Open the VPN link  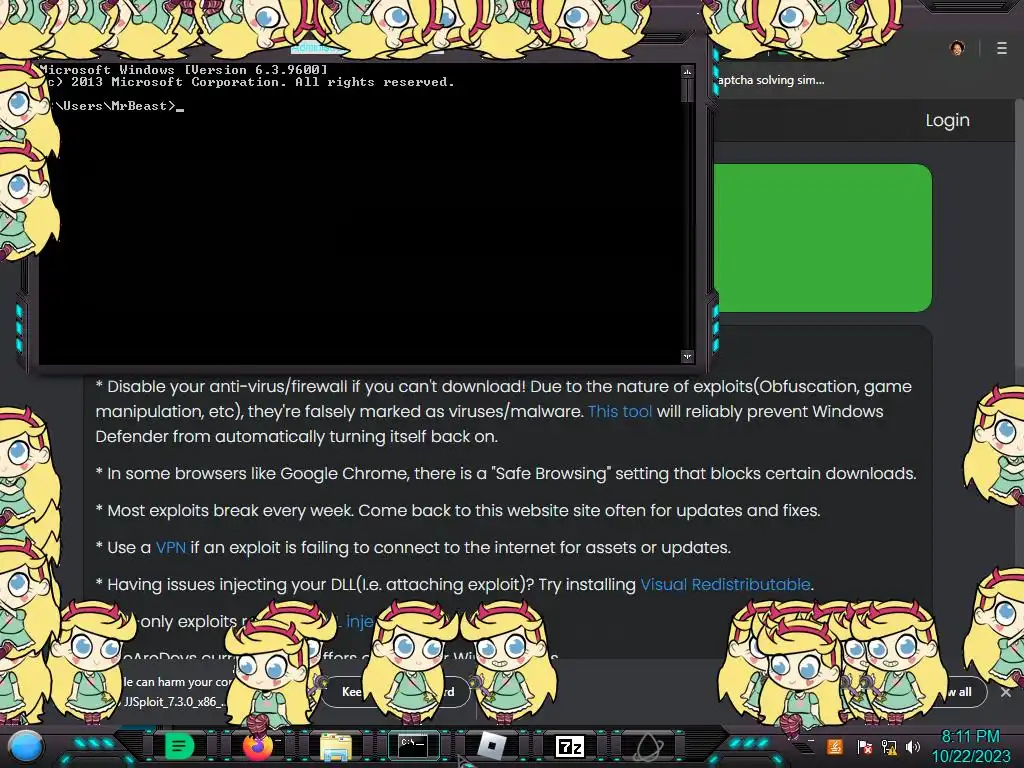(x=170, y=547)
